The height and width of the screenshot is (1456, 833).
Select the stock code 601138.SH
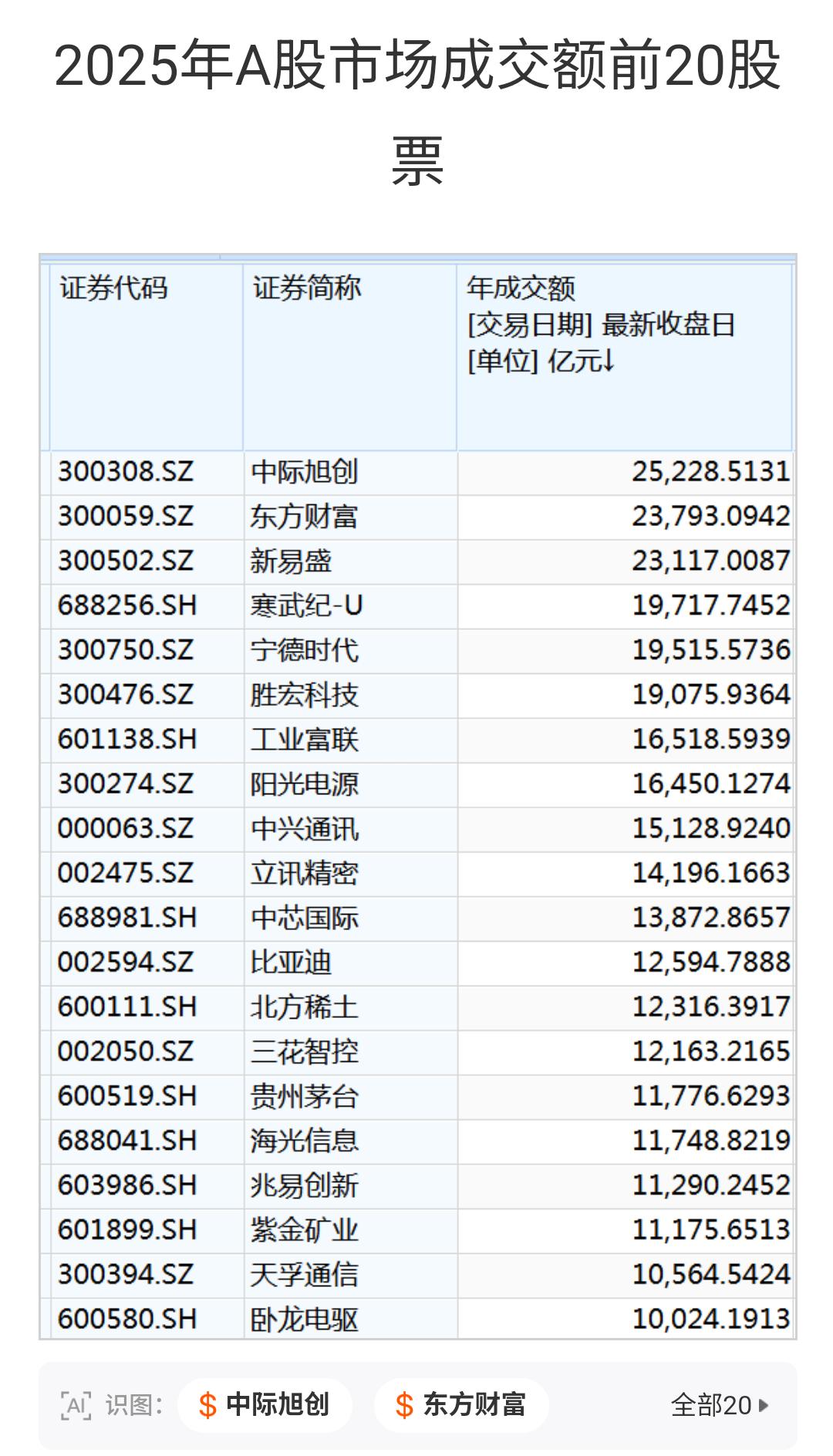pyautogui.click(x=127, y=740)
